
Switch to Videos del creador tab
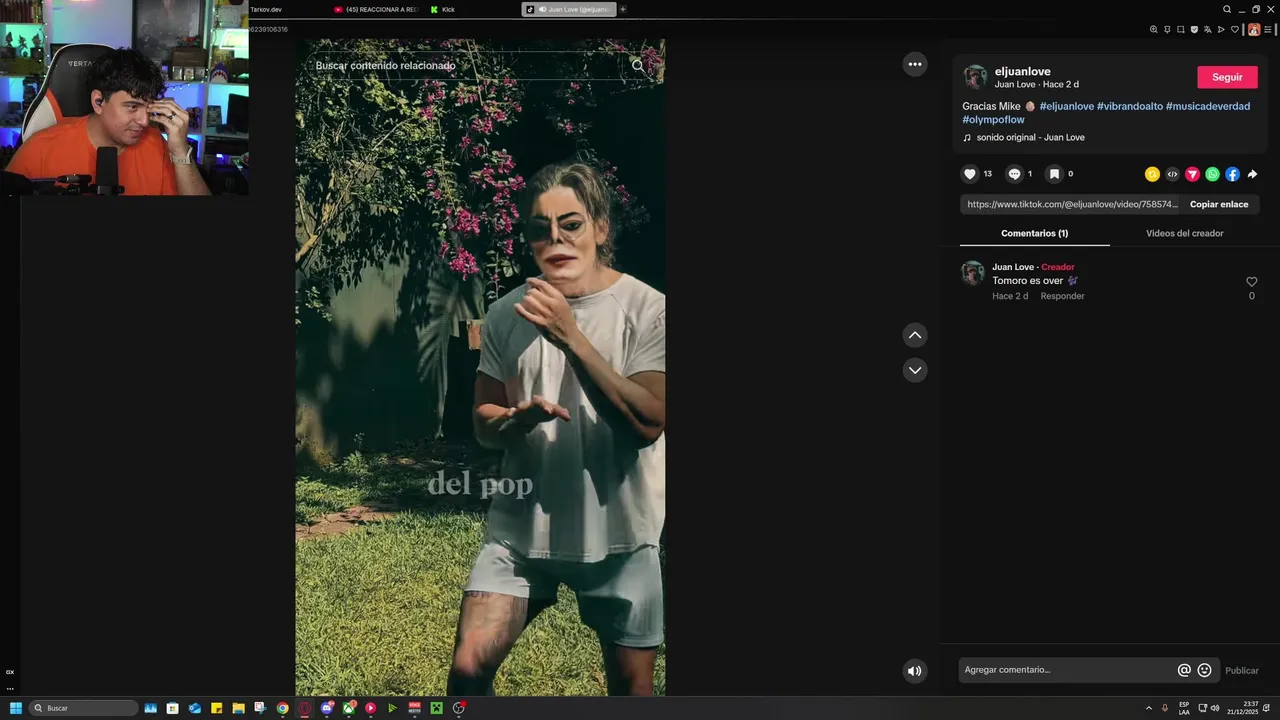[1184, 233]
